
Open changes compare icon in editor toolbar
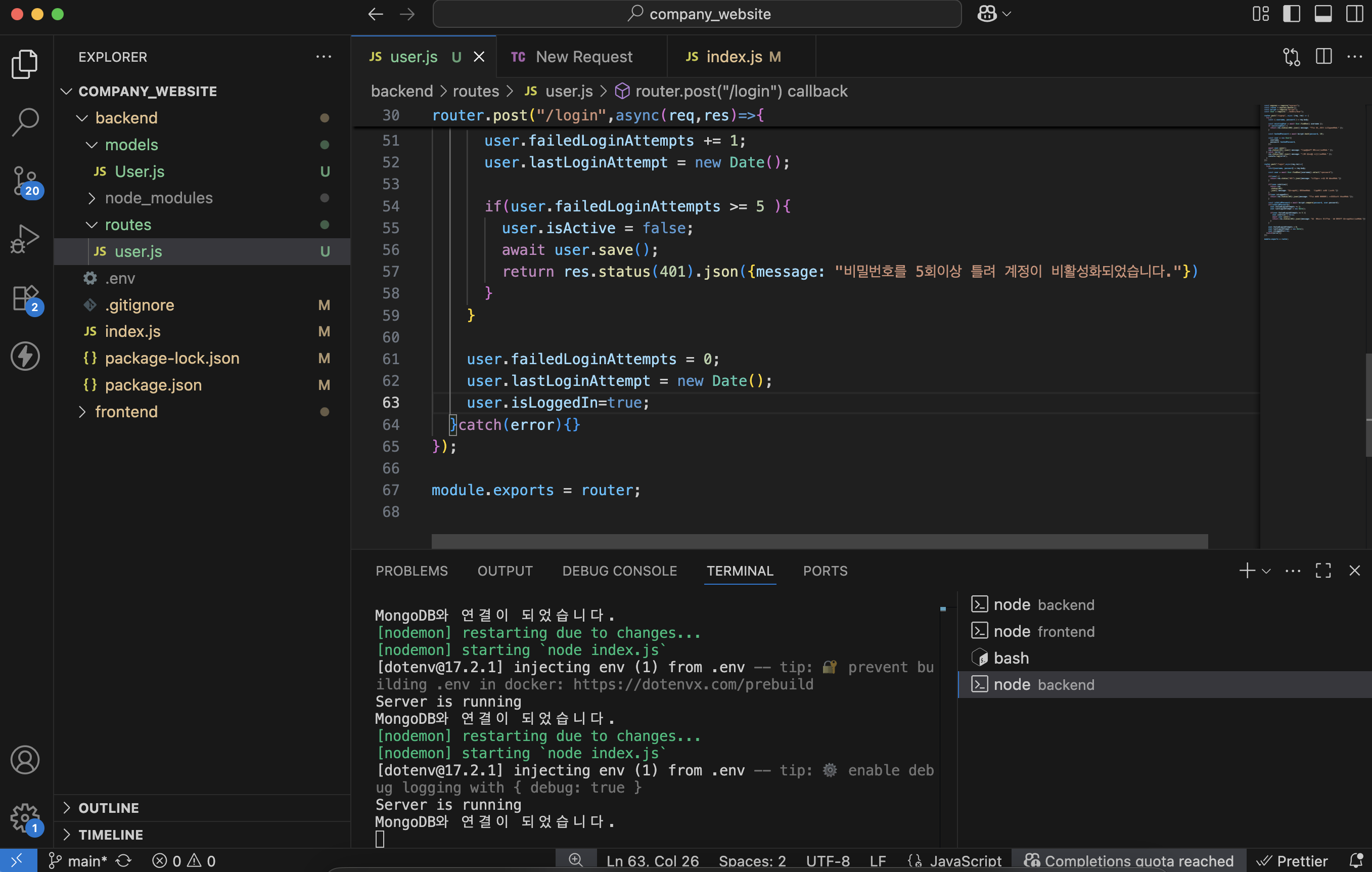(1292, 57)
